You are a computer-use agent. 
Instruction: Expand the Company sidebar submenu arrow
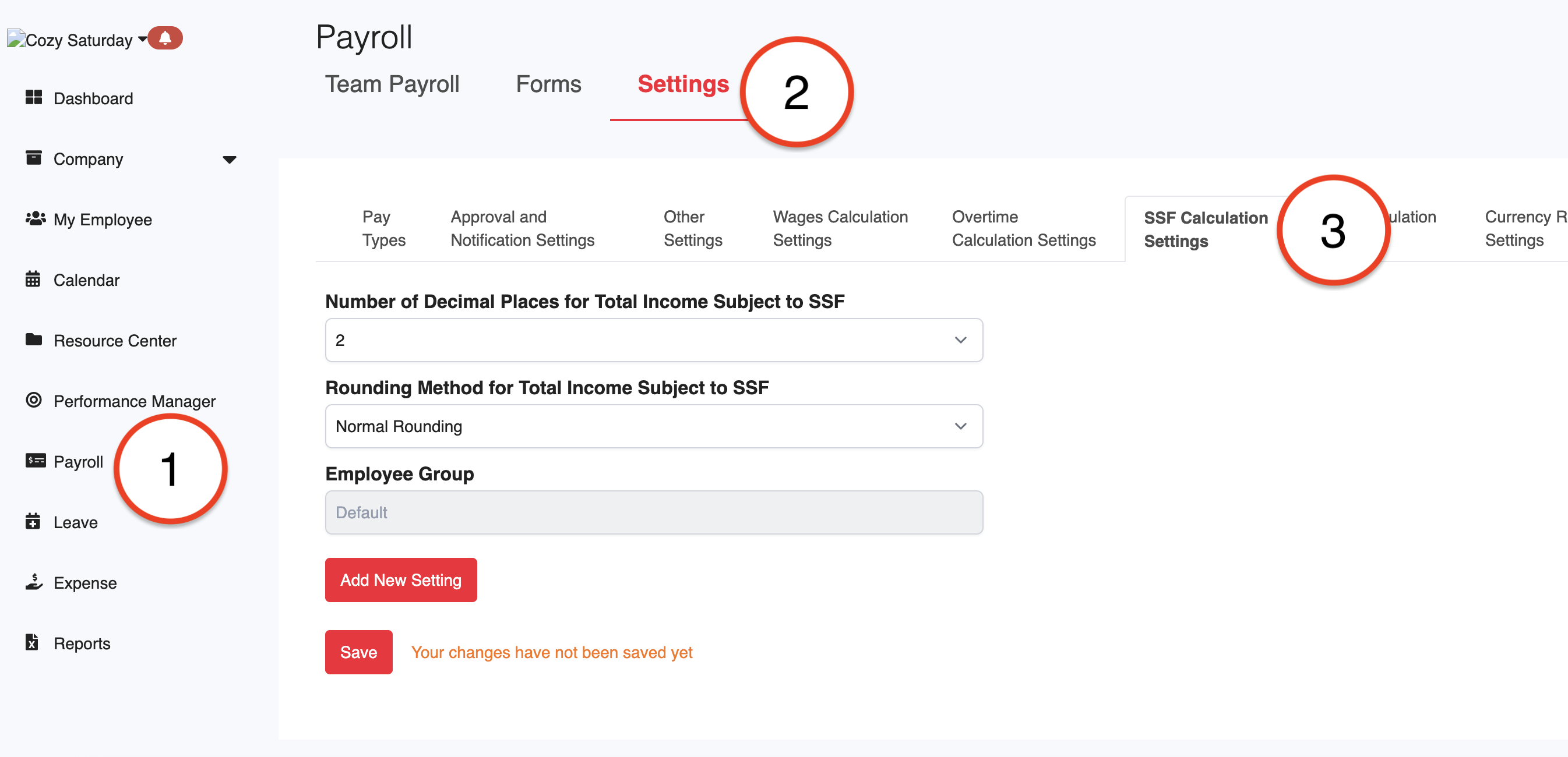(229, 160)
